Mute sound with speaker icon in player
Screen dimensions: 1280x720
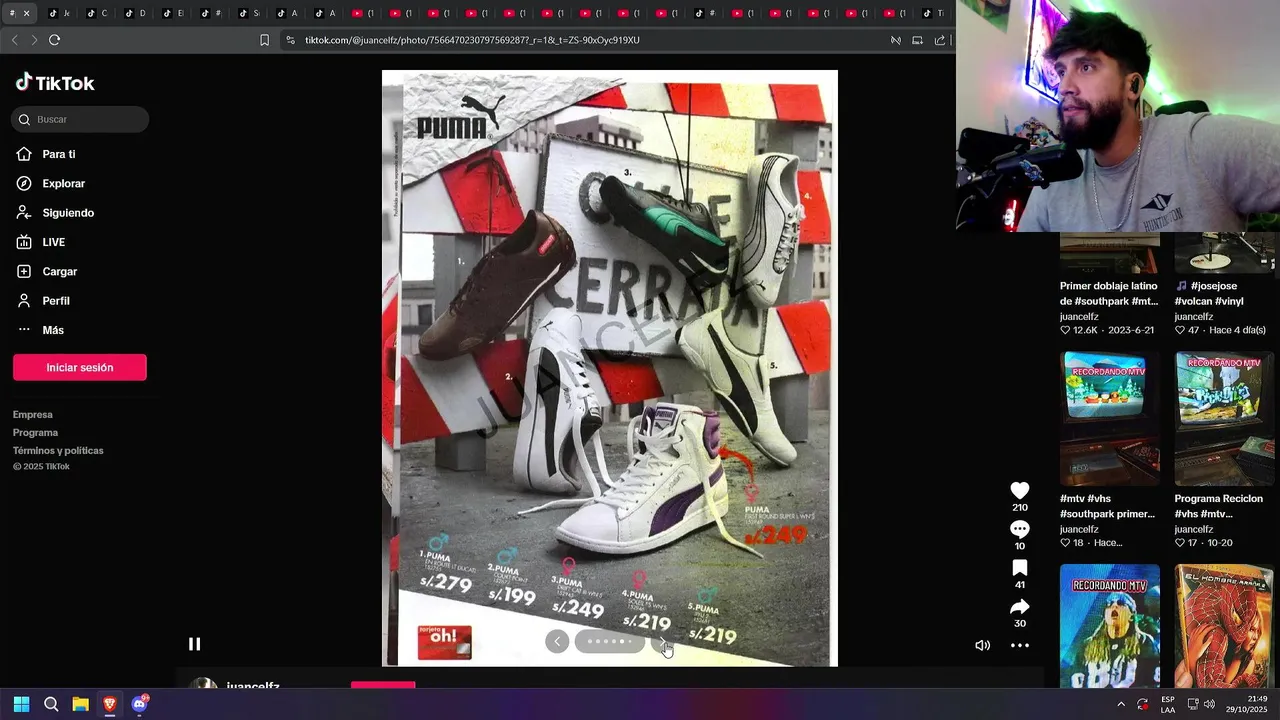coord(982,645)
